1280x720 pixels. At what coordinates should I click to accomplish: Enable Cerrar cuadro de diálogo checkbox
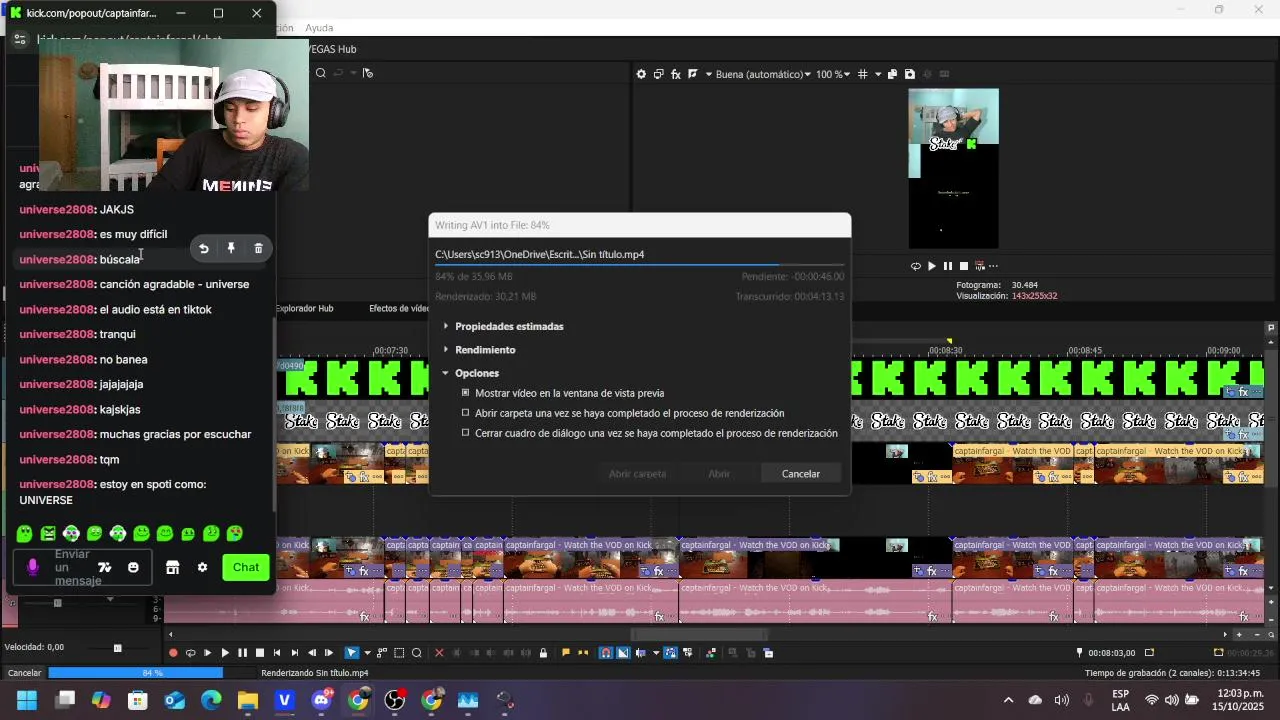465,433
